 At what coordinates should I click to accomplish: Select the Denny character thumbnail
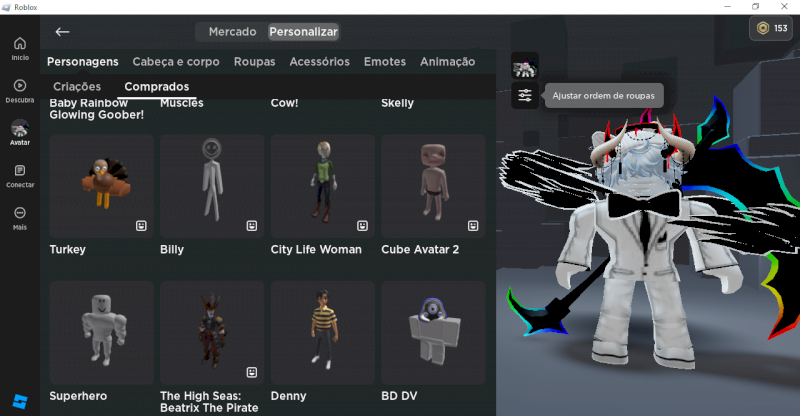[322, 332]
